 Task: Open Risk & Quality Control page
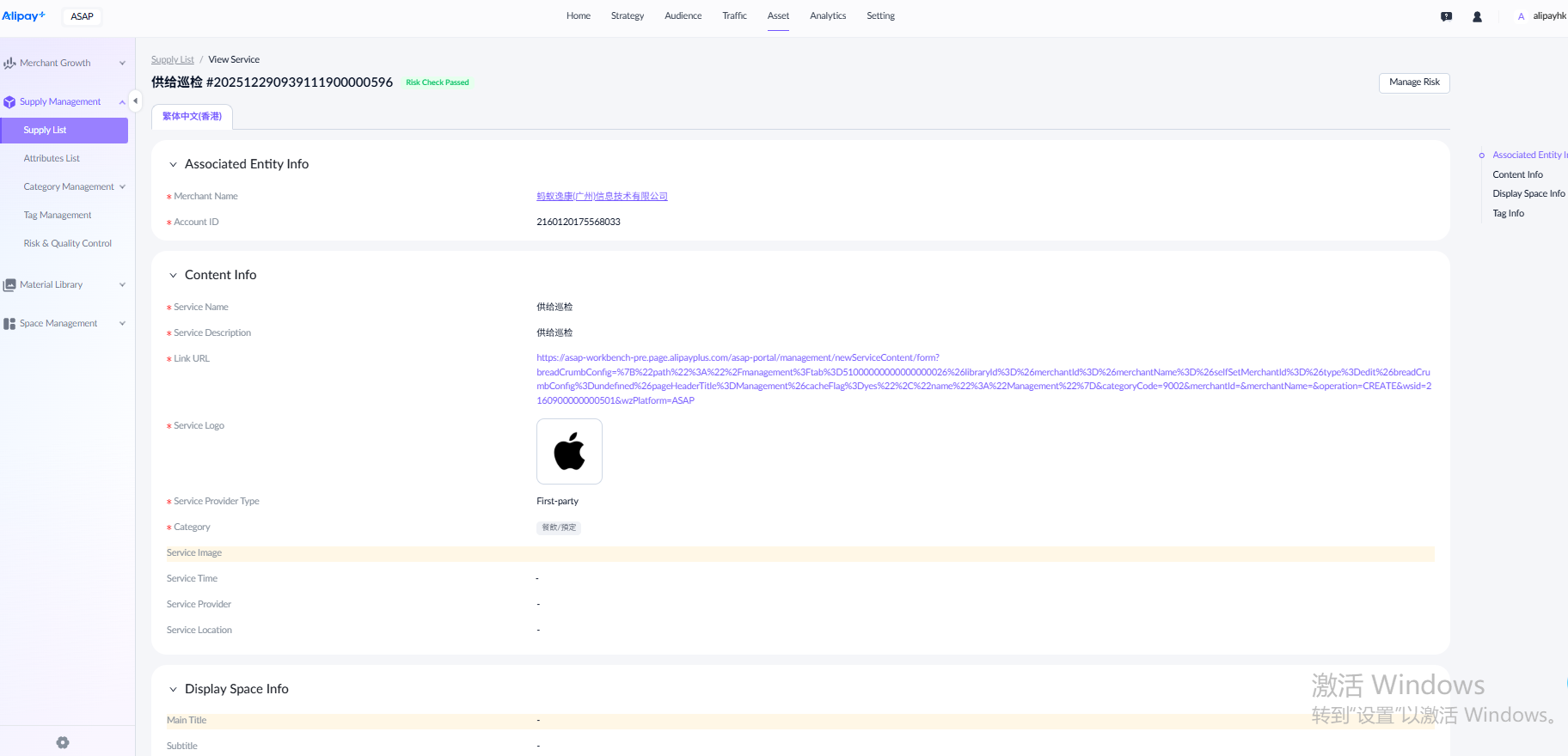[x=67, y=243]
